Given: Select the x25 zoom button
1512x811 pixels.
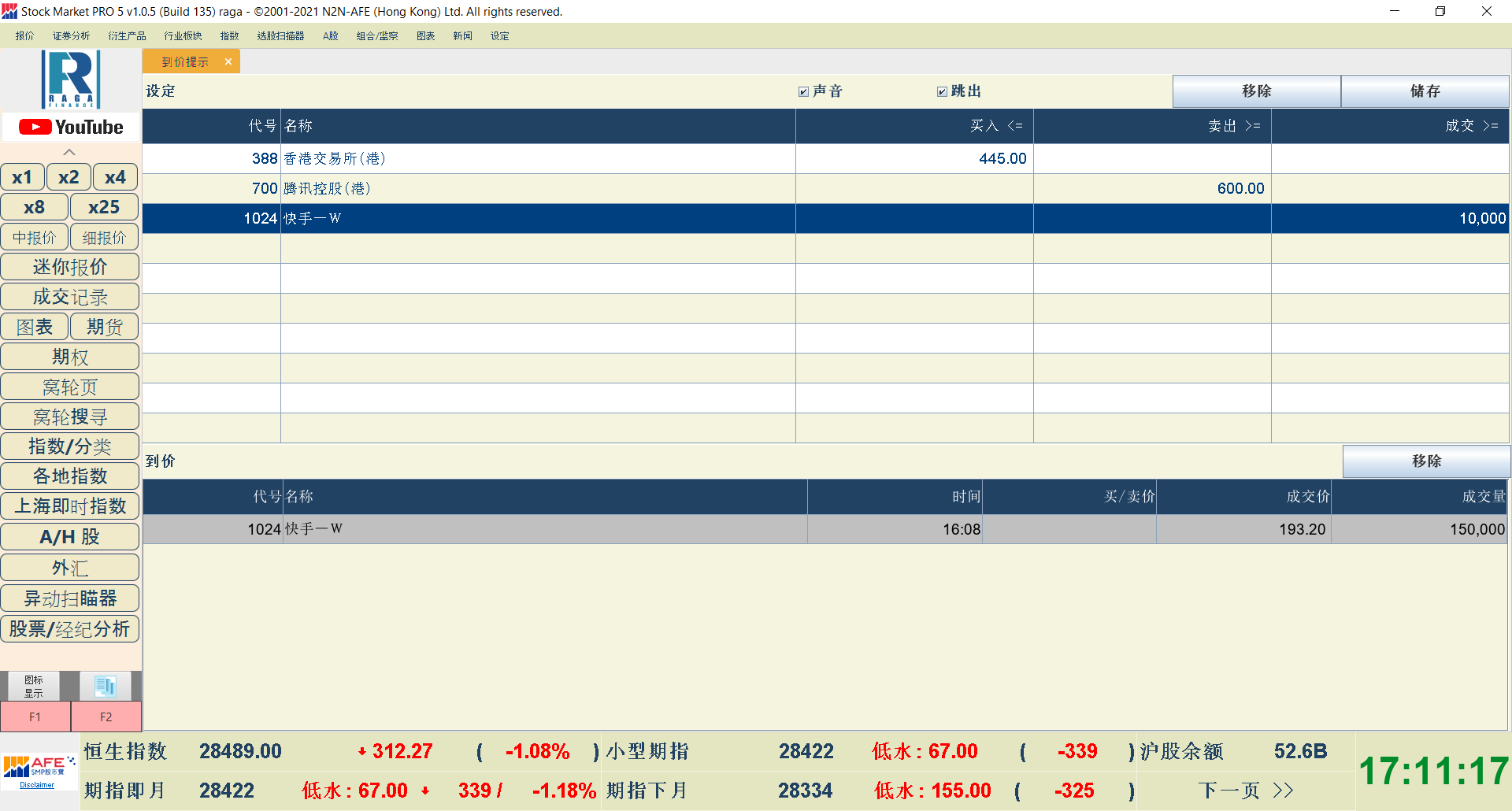Looking at the screenshot, I should click(x=104, y=207).
